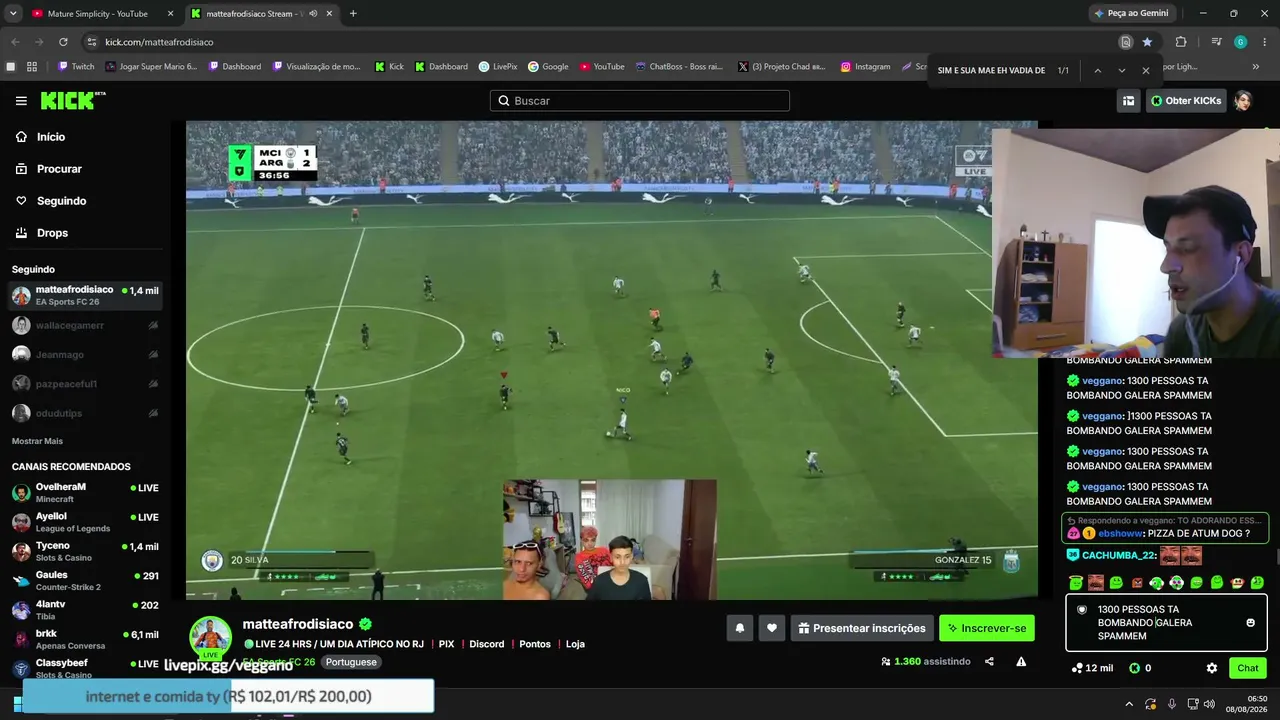Viewport: 1280px width, 720px height.
Task: Click the Presentear inscrições button
Action: coord(862,628)
